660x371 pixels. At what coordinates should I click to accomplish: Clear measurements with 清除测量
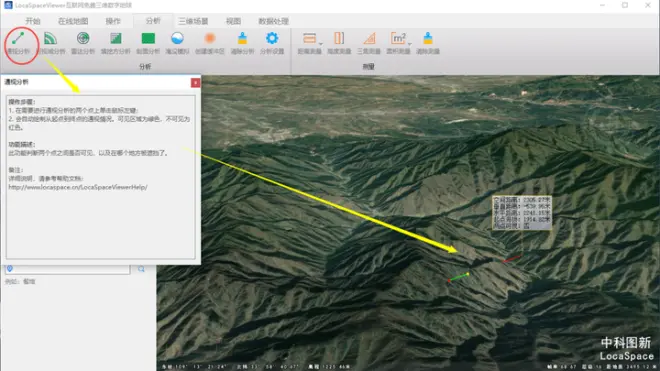point(428,43)
